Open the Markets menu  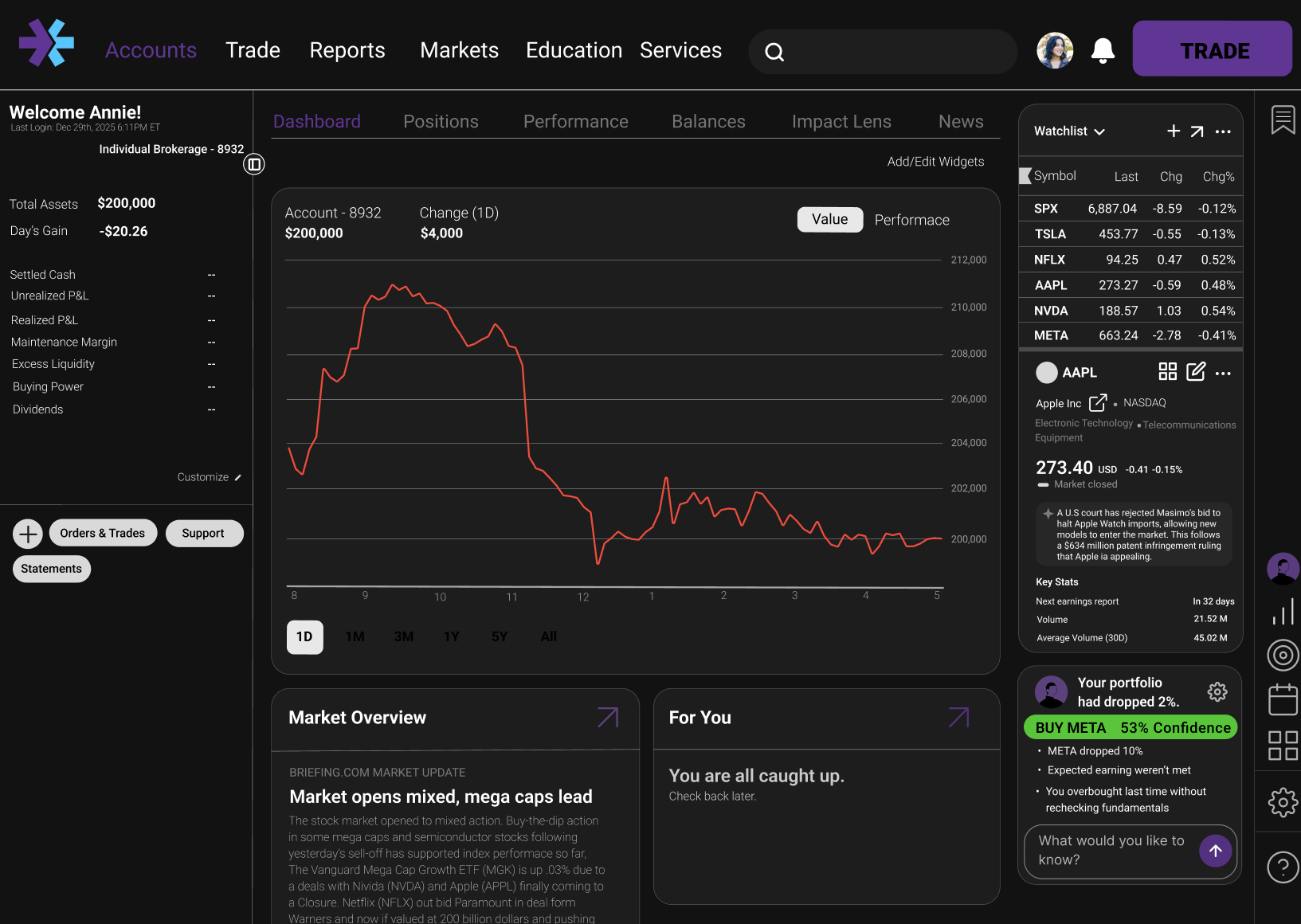click(x=459, y=50)
